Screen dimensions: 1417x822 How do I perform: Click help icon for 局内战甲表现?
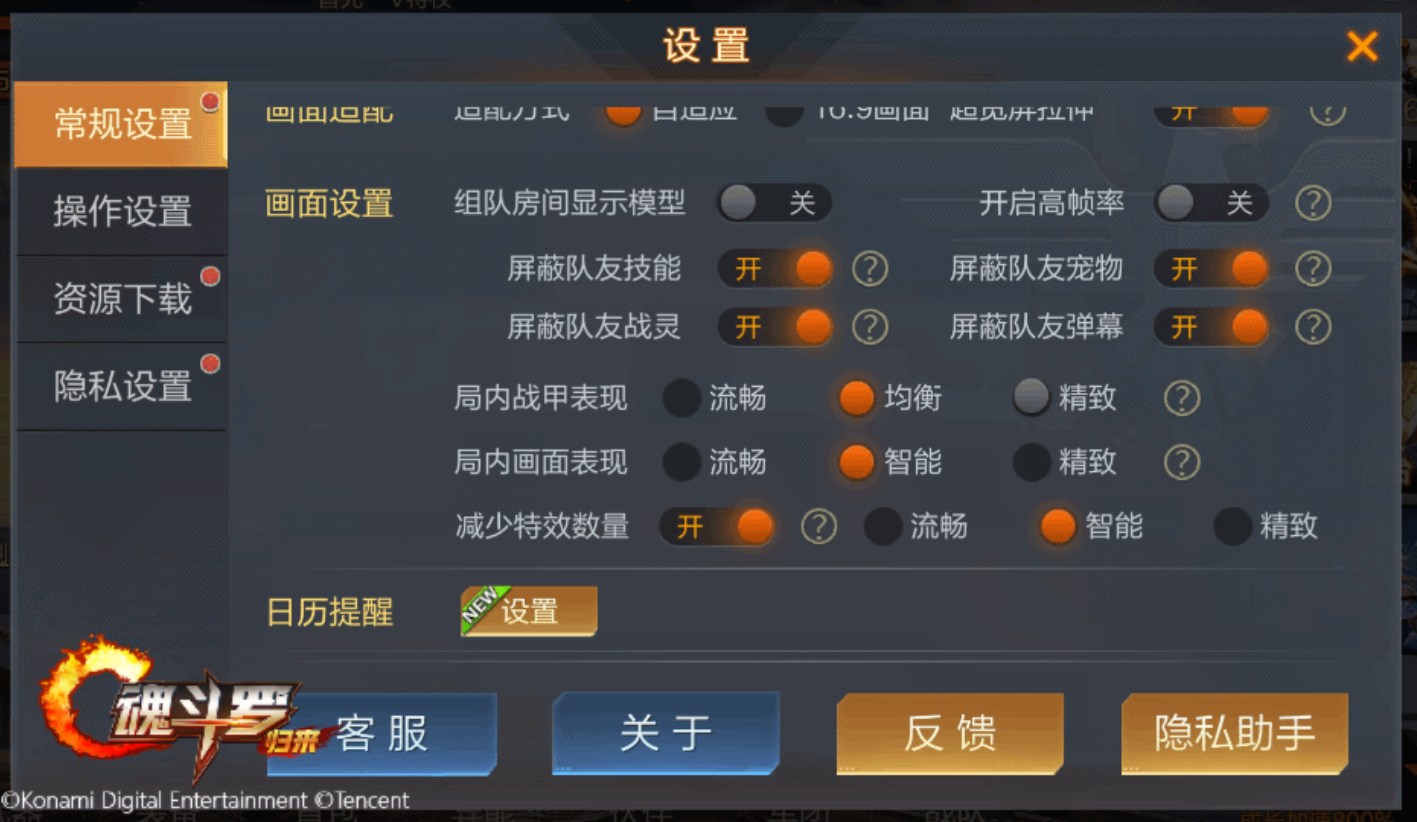1182,399
